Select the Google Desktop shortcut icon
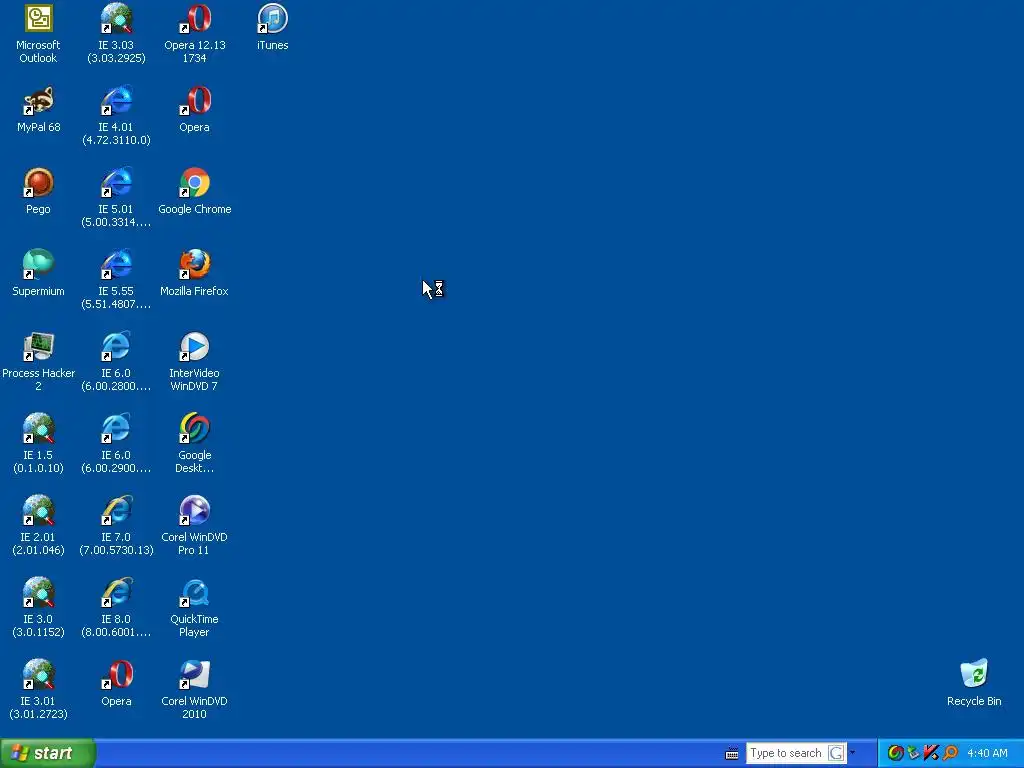 tap(195, 428)
